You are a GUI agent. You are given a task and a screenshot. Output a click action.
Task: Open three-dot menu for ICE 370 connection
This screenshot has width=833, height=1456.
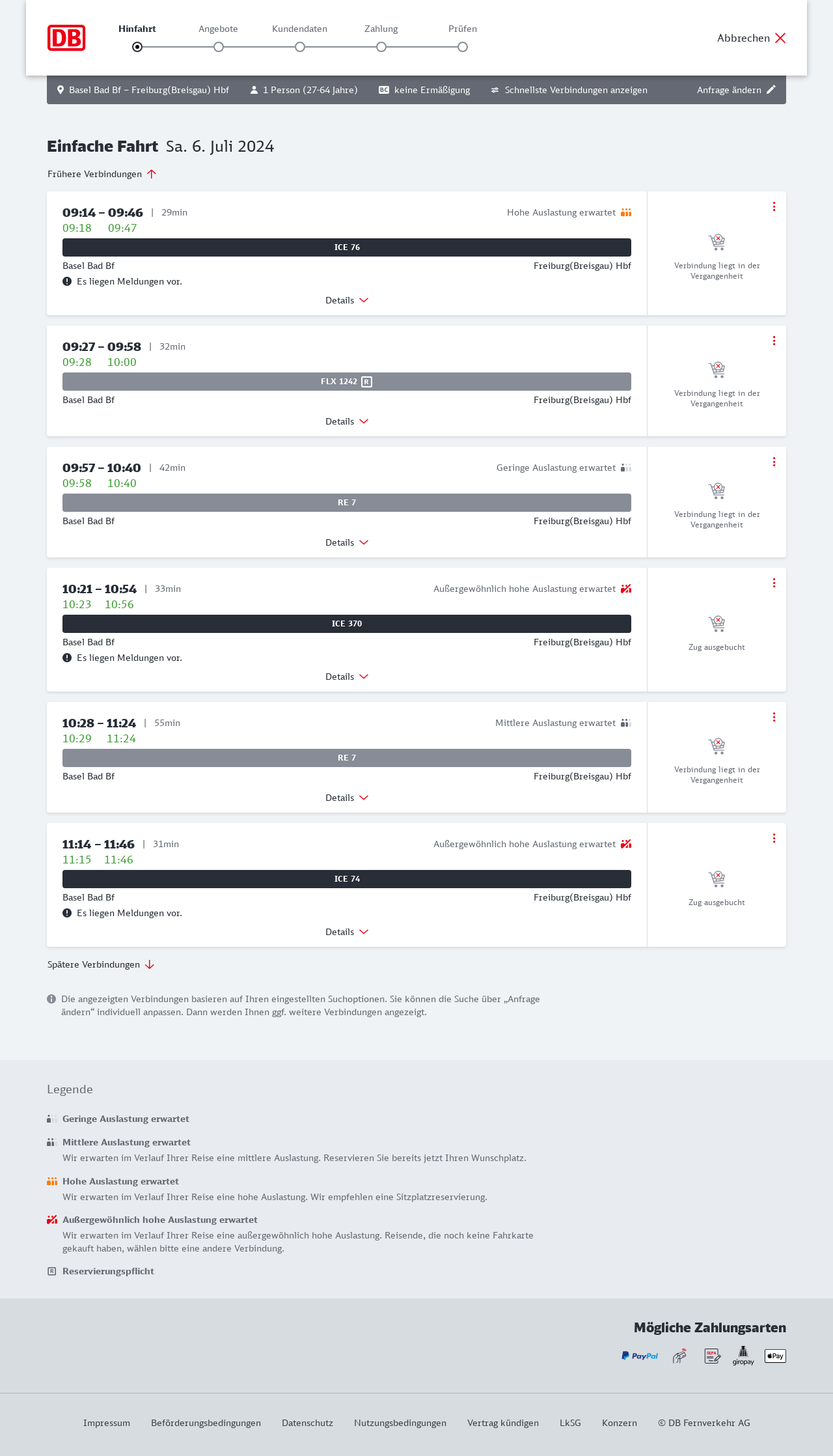(774, 583)
